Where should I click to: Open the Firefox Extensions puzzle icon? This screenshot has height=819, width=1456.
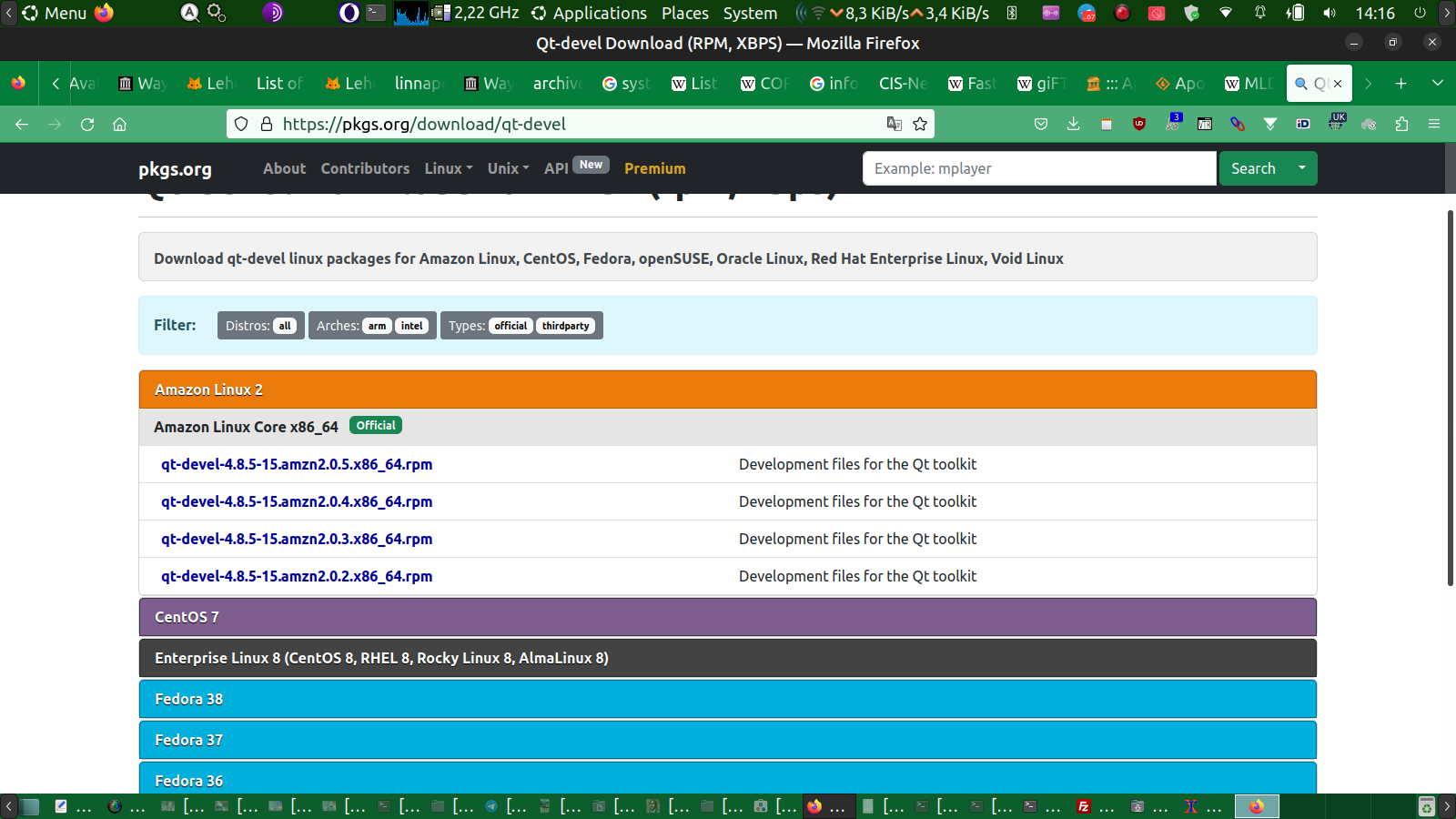coord(1401,124)
